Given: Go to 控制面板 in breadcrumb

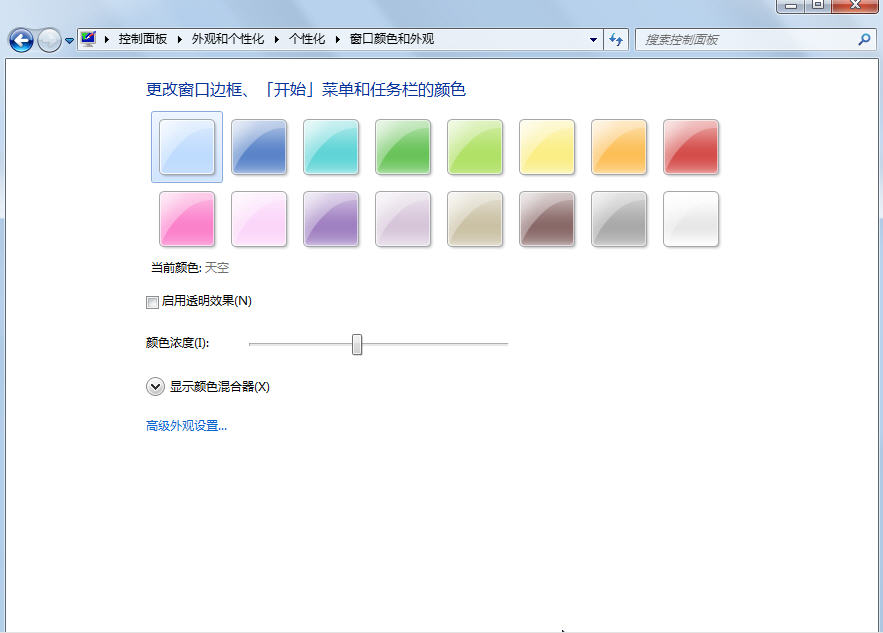Looking at the screenshot, I should click(x=142, y=39).
